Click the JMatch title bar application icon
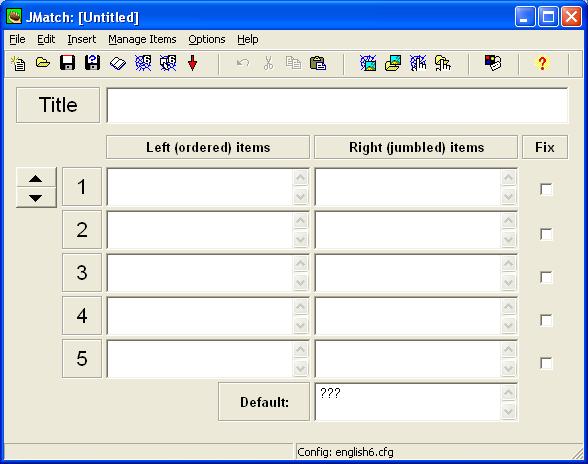588x464 pixels. click(14, 17)
